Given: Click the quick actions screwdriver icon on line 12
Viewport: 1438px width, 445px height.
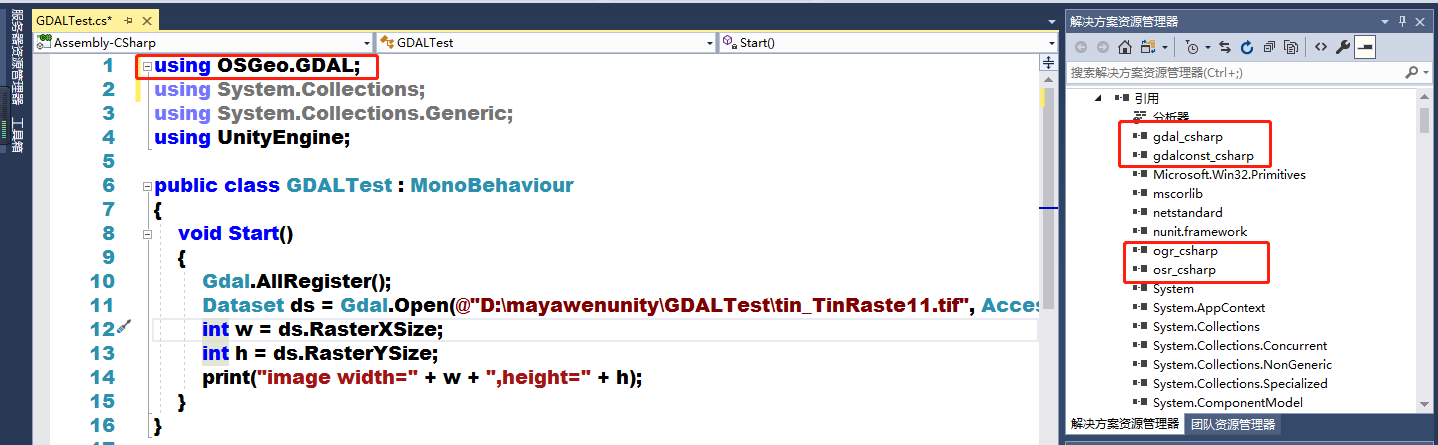Looking at the screenshot, I should [124, 327].
